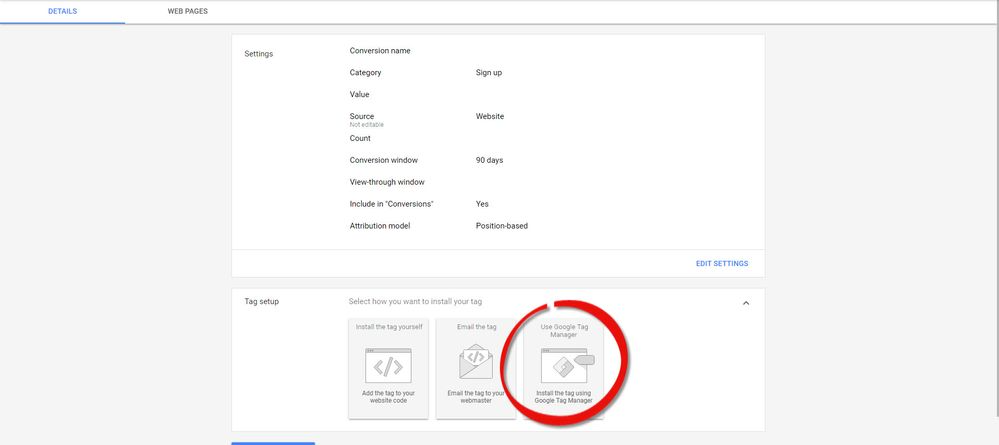
Task: Click the Edit Settings link
Action: (x=722, y=263)
